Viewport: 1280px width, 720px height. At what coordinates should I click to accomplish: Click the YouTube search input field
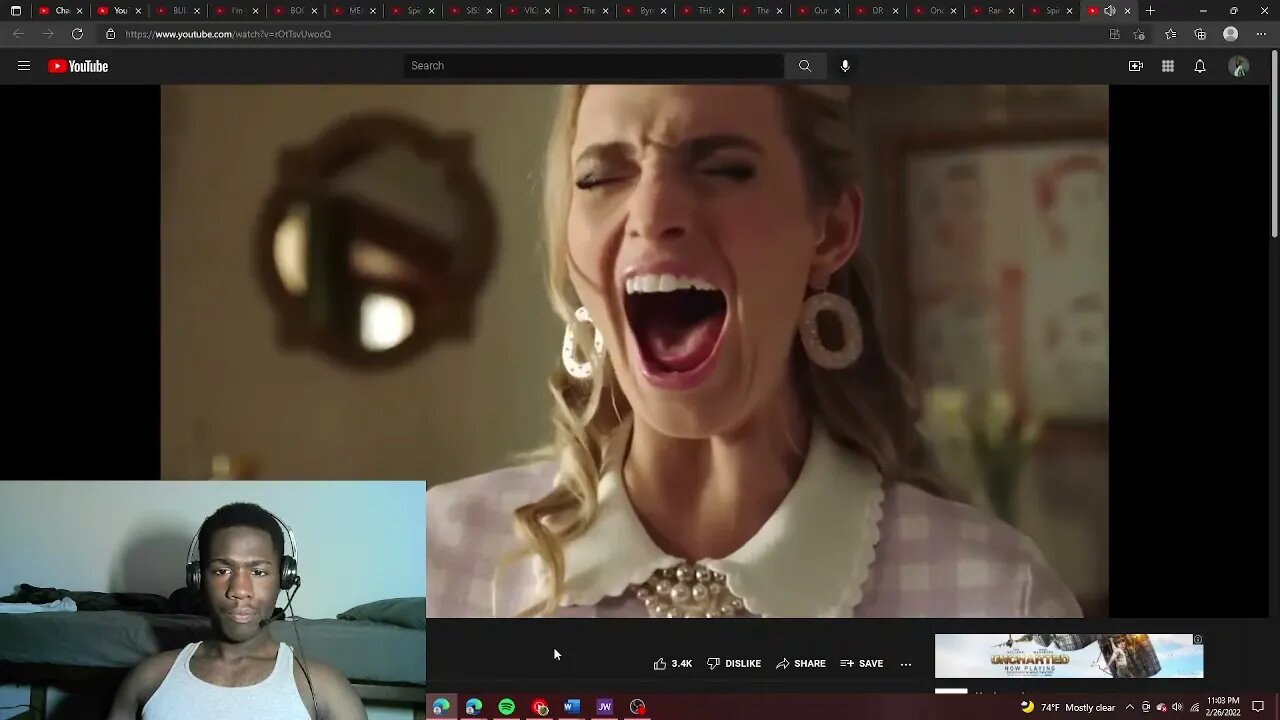tap(594, 66)
